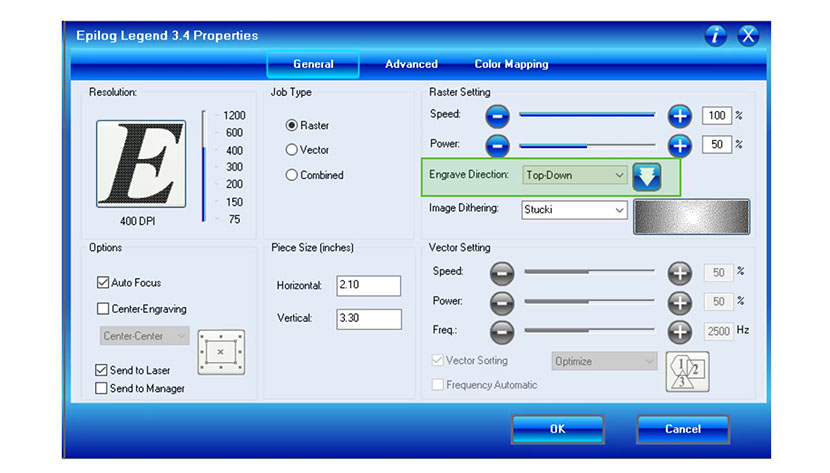Open the Engrave Direction dropdown
The image size is (830, 473).
coord(575,175)
